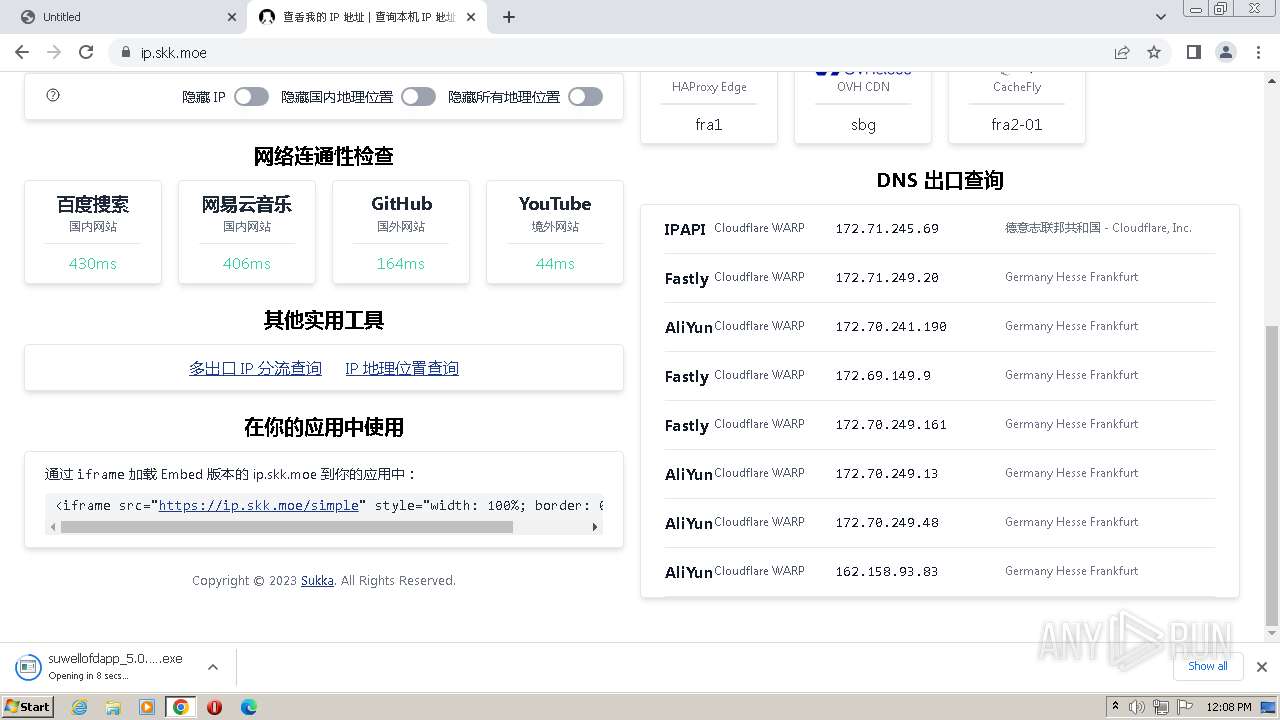Image resolution: width=1280 pixels, height=720 pixels.
Task: Click the code box scroll right arrow
Action: 595,527
